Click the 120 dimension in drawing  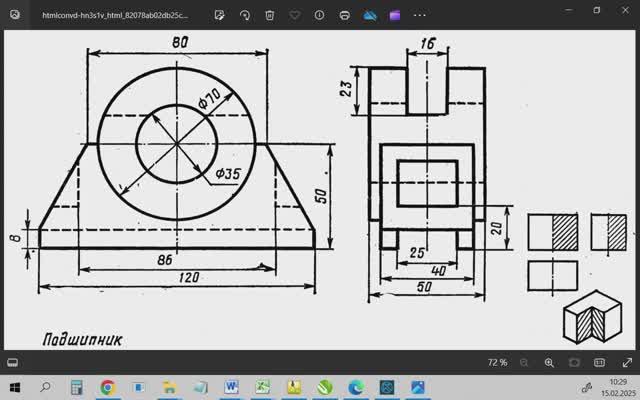[x=189, y=278]
